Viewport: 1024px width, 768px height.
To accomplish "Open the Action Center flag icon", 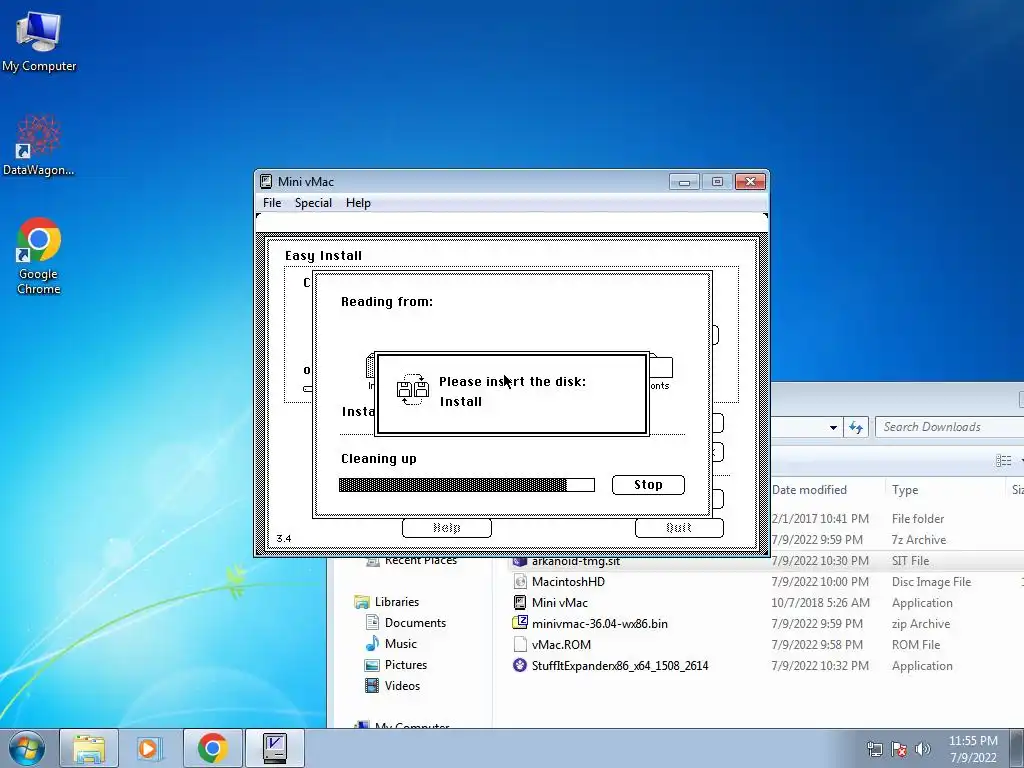I will click(x=899, y=749).
